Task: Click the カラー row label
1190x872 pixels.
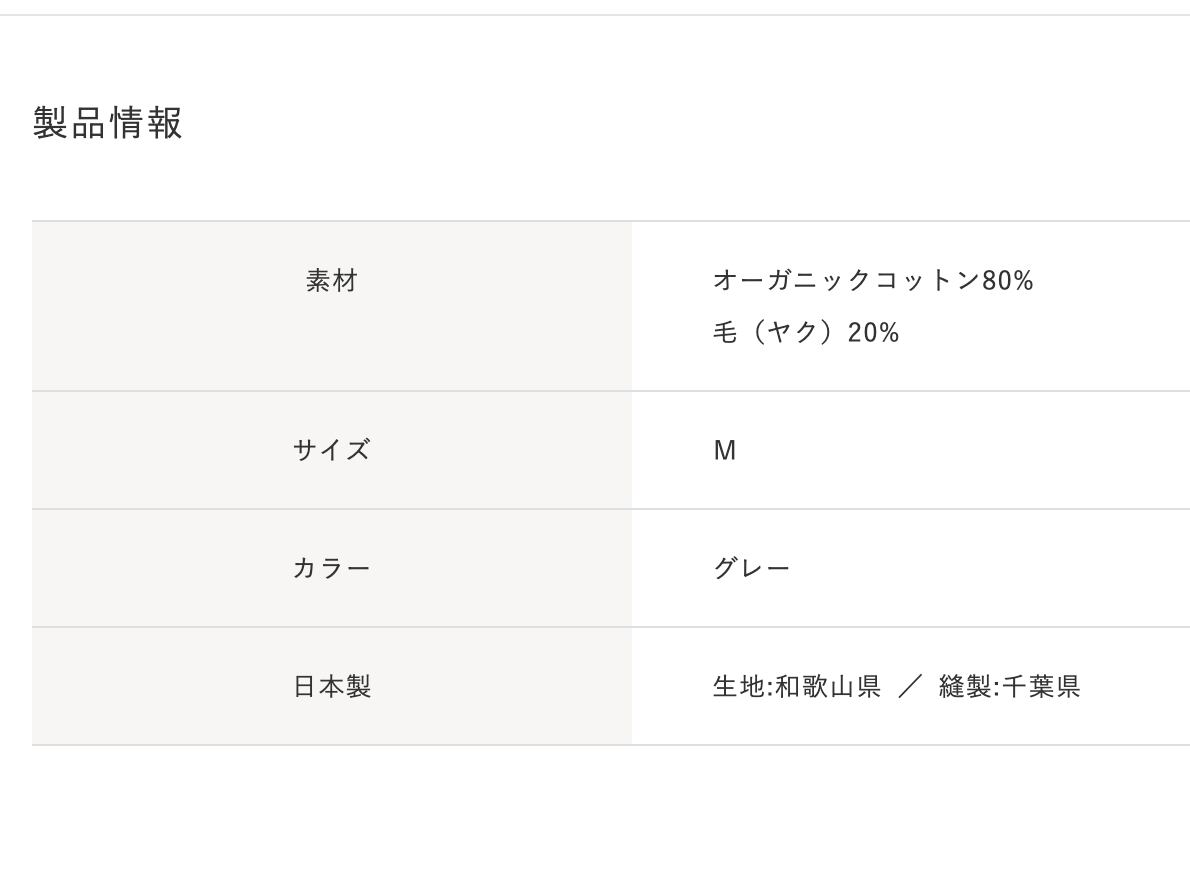Action: tap(332, 568)
